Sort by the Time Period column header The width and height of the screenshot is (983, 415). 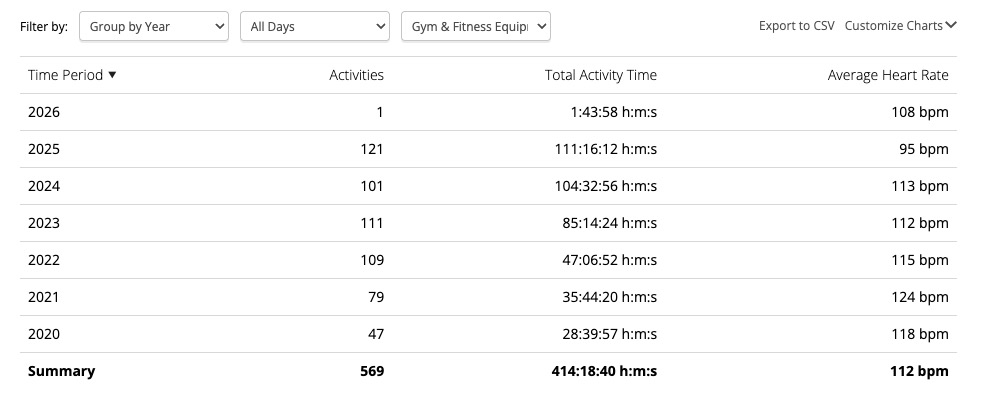pos(66,75)
